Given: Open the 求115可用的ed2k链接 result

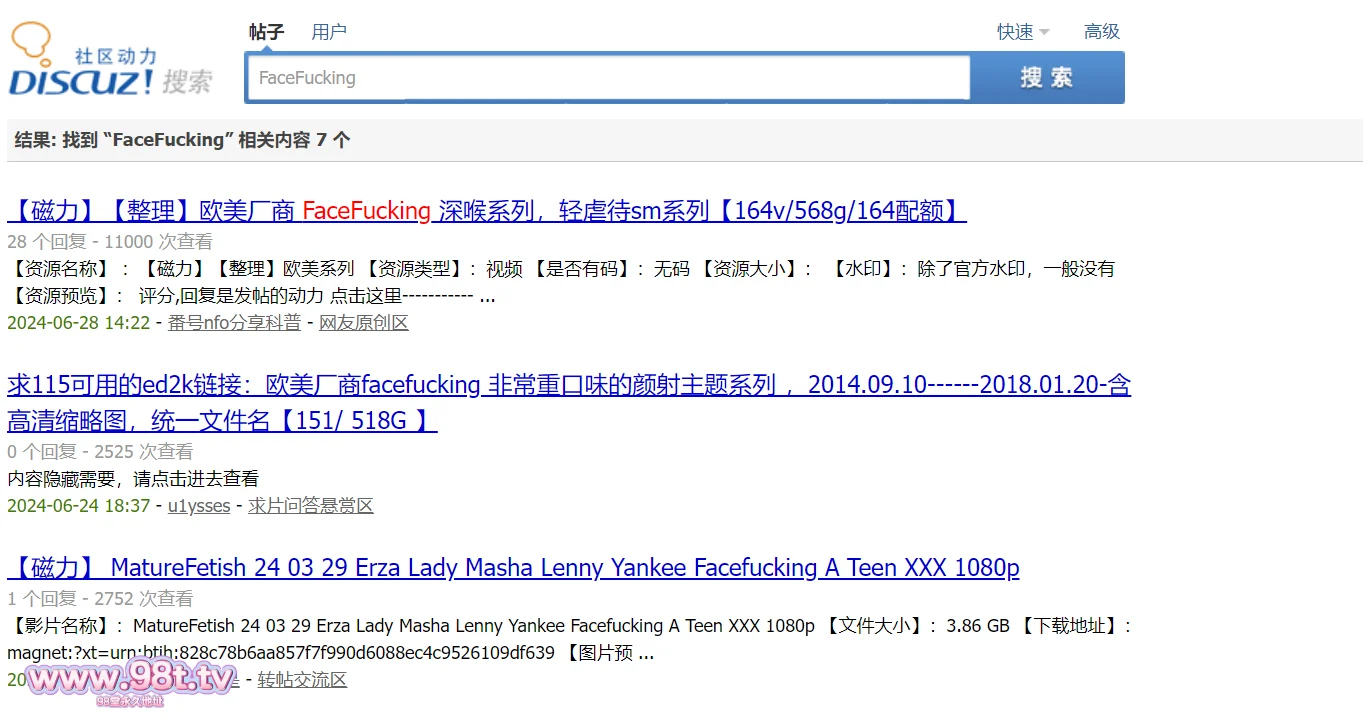Looking at the screenshot, I should coord(568,385).
